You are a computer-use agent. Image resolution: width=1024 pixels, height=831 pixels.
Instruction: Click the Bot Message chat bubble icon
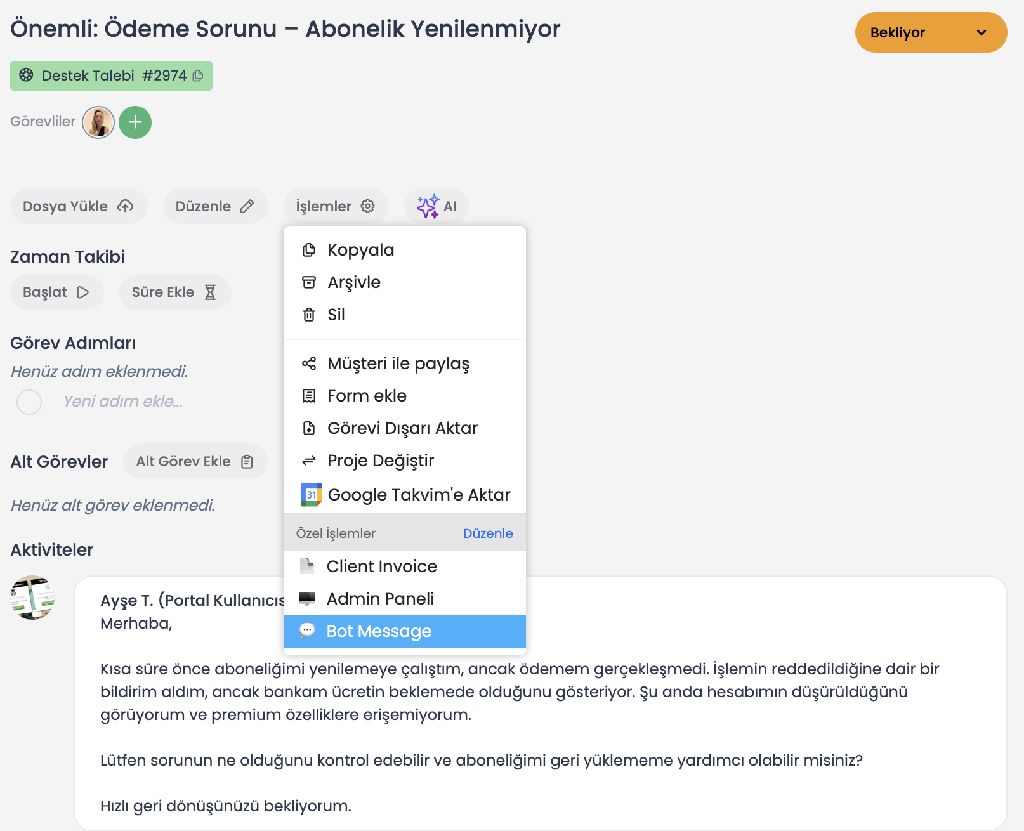point(308,631)
